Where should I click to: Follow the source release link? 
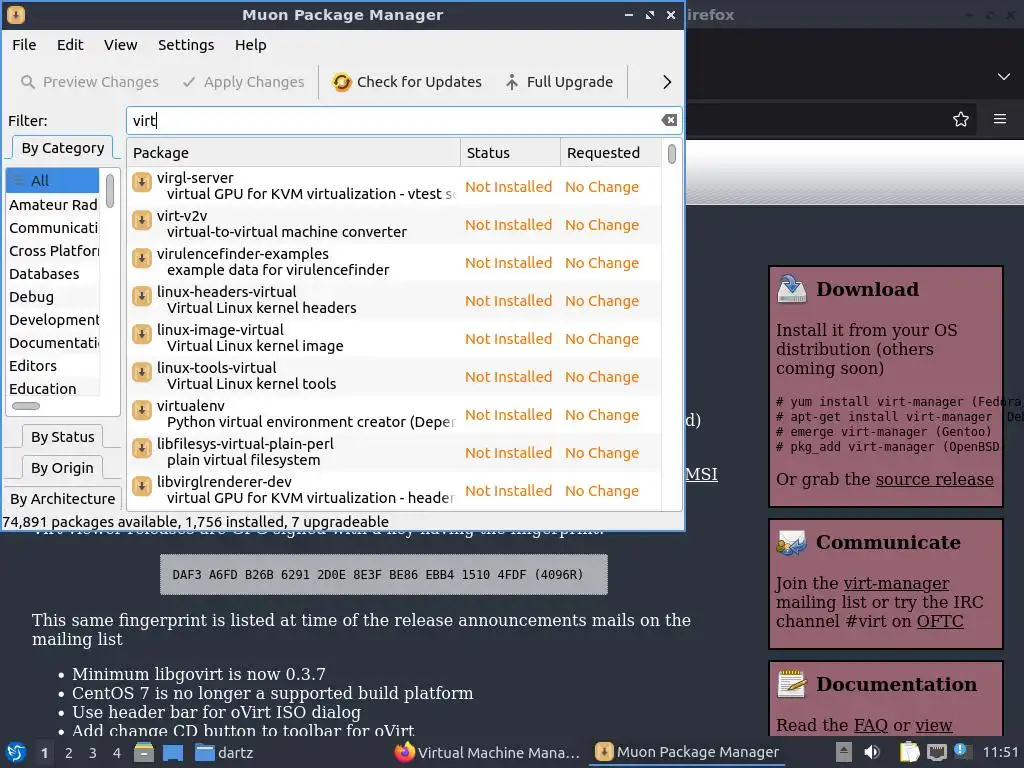point(935,479)
